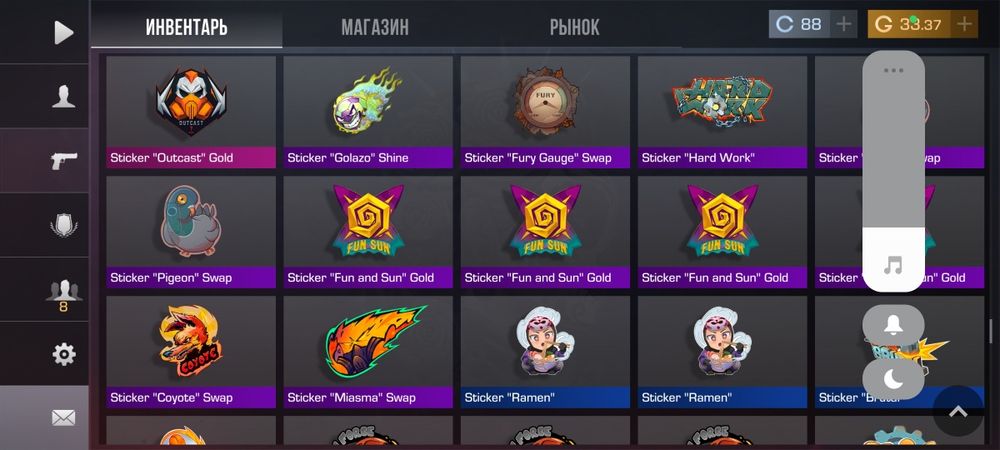Select Sticker "Outcast" Gold item
Viewport: 1000px width, 450px height.
191,112
